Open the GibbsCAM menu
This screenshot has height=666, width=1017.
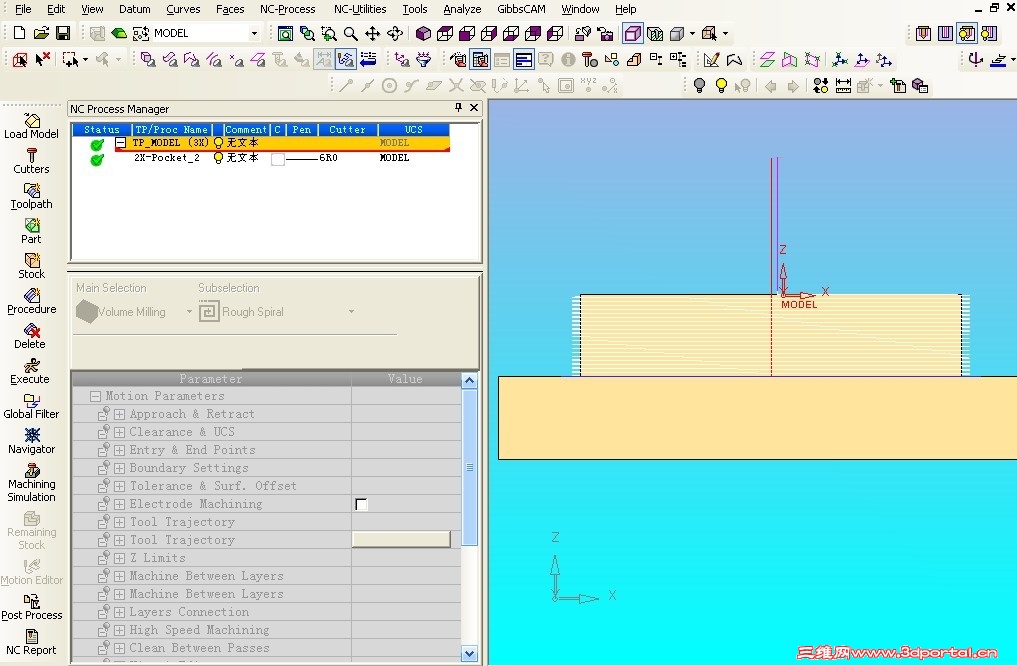click(x=521, y=9)
